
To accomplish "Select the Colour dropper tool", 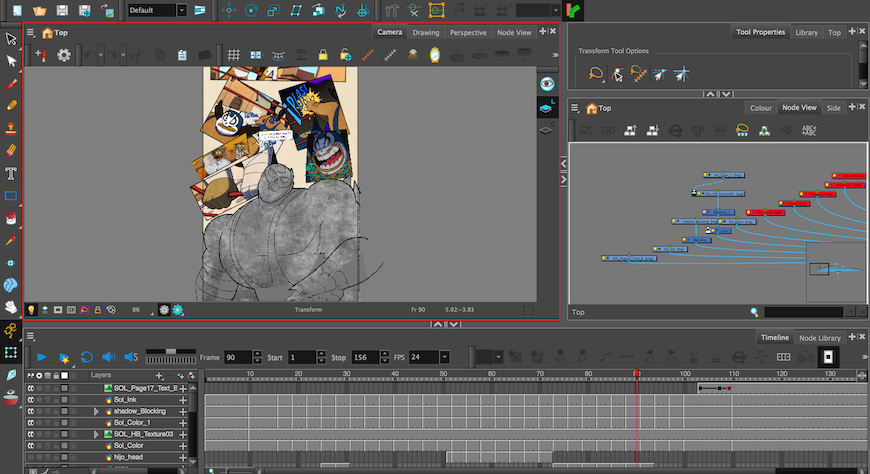I will point(11,240).
